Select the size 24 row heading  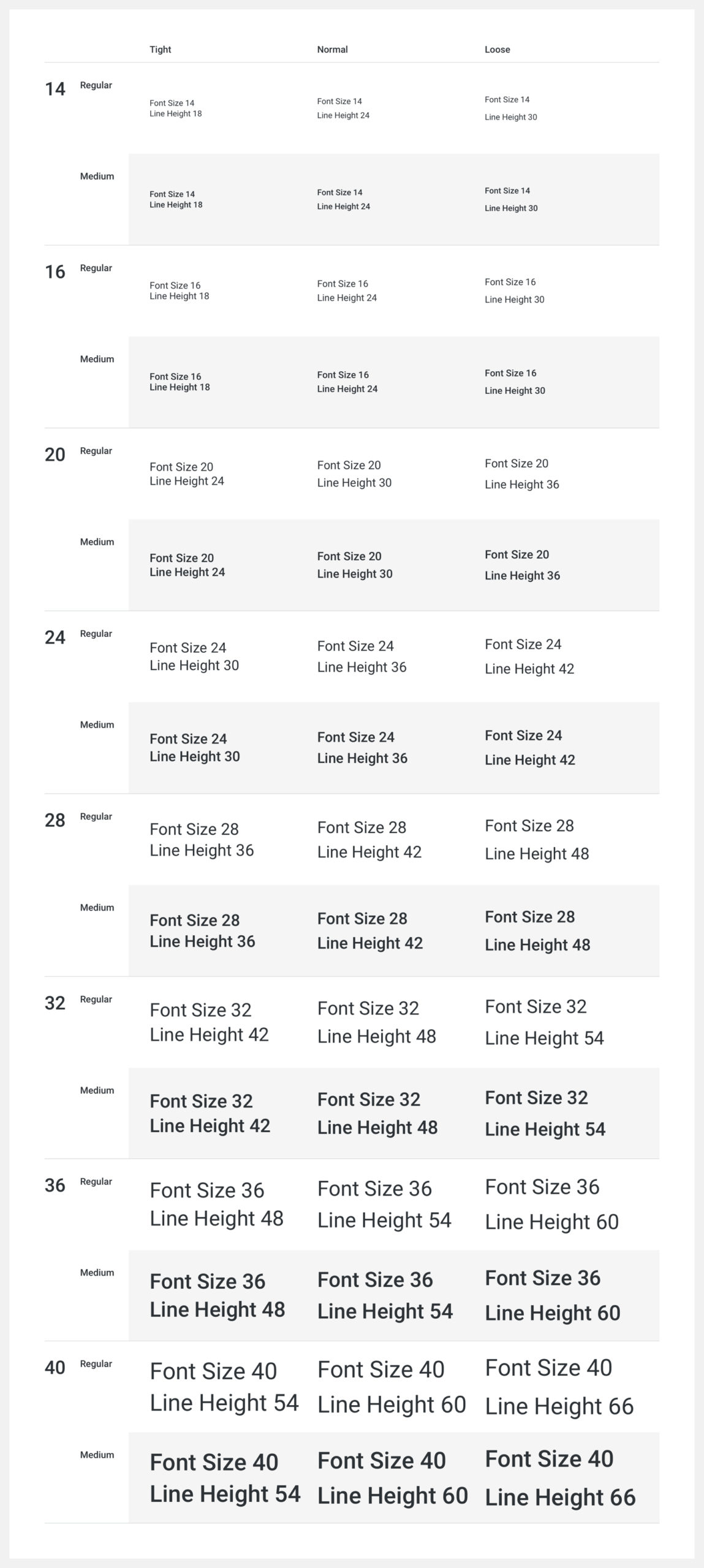click(55, 638)
